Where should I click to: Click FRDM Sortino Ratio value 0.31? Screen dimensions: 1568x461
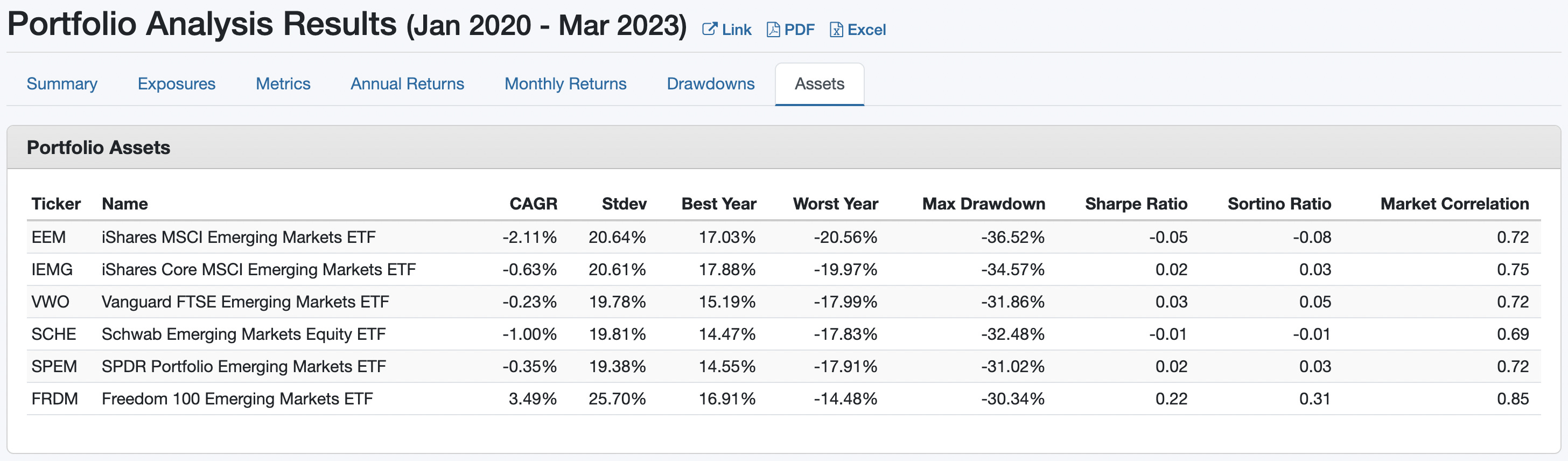pyautogui.click(x=1315, y=399)
